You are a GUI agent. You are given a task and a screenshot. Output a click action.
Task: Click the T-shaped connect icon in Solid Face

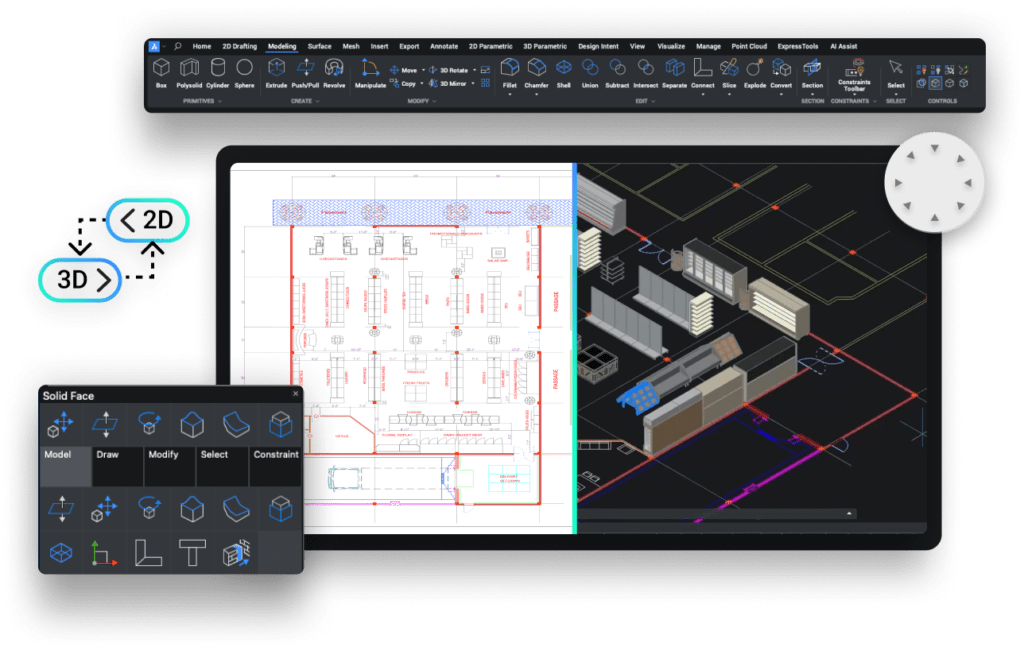[x=192, y=553]
